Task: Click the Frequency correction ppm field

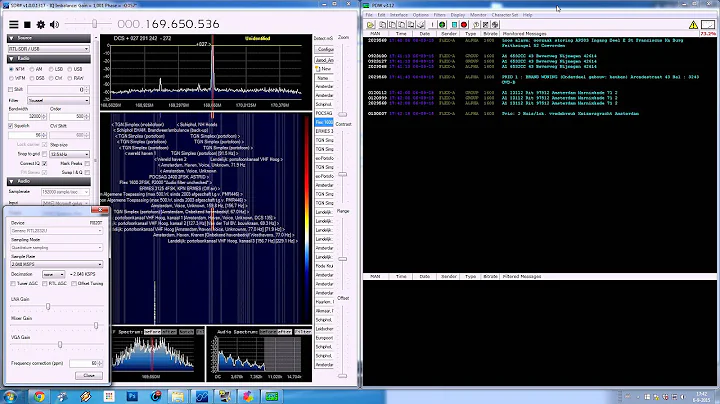Action: click(x=86, y=363)
